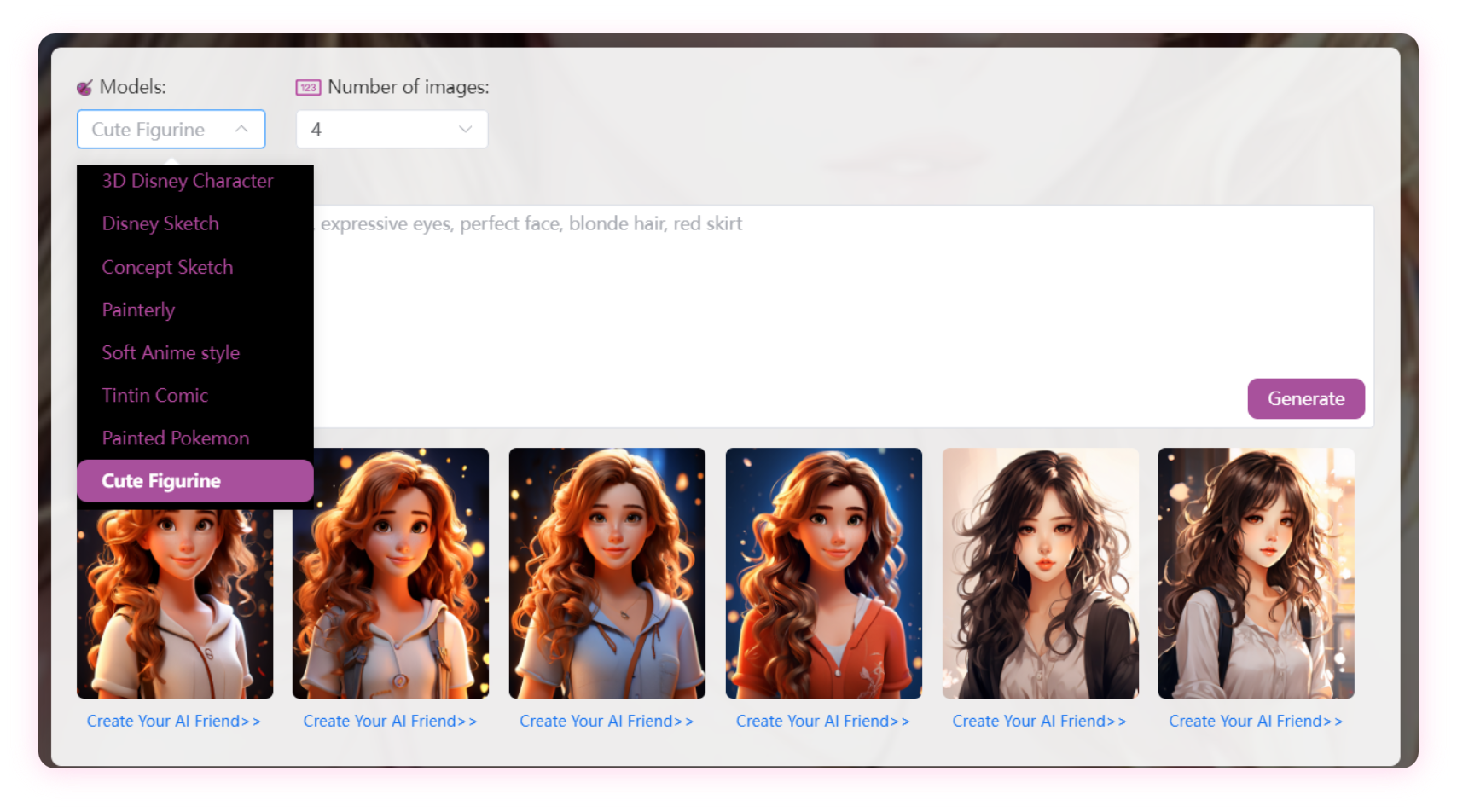
Task: Select the Painterly style from the list
Action: (x=138, y=310)
